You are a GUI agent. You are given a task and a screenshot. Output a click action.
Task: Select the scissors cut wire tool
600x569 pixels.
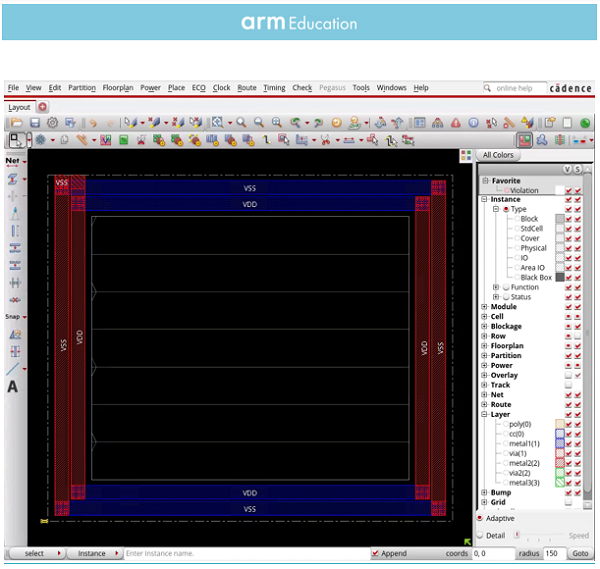326,140
